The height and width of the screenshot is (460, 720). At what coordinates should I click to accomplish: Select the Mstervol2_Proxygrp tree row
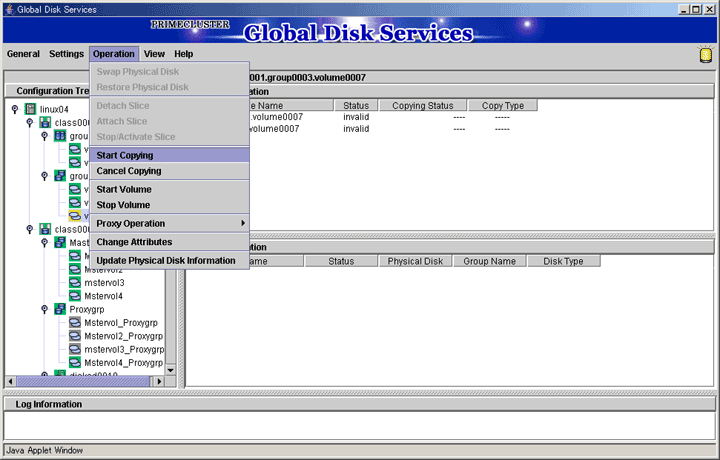click(x=124, y=336)
